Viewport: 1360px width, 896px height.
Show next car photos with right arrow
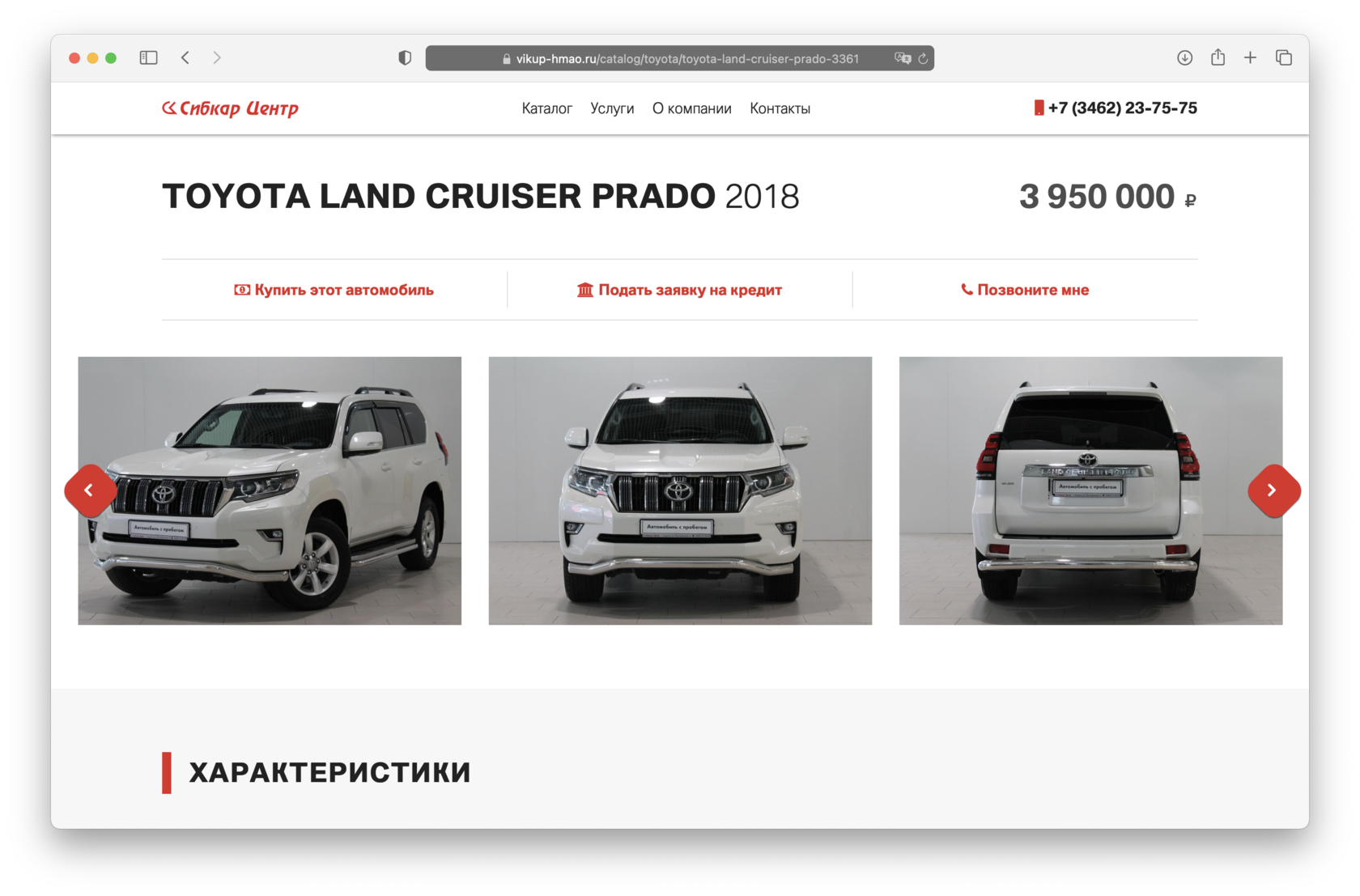point(1273,490)
